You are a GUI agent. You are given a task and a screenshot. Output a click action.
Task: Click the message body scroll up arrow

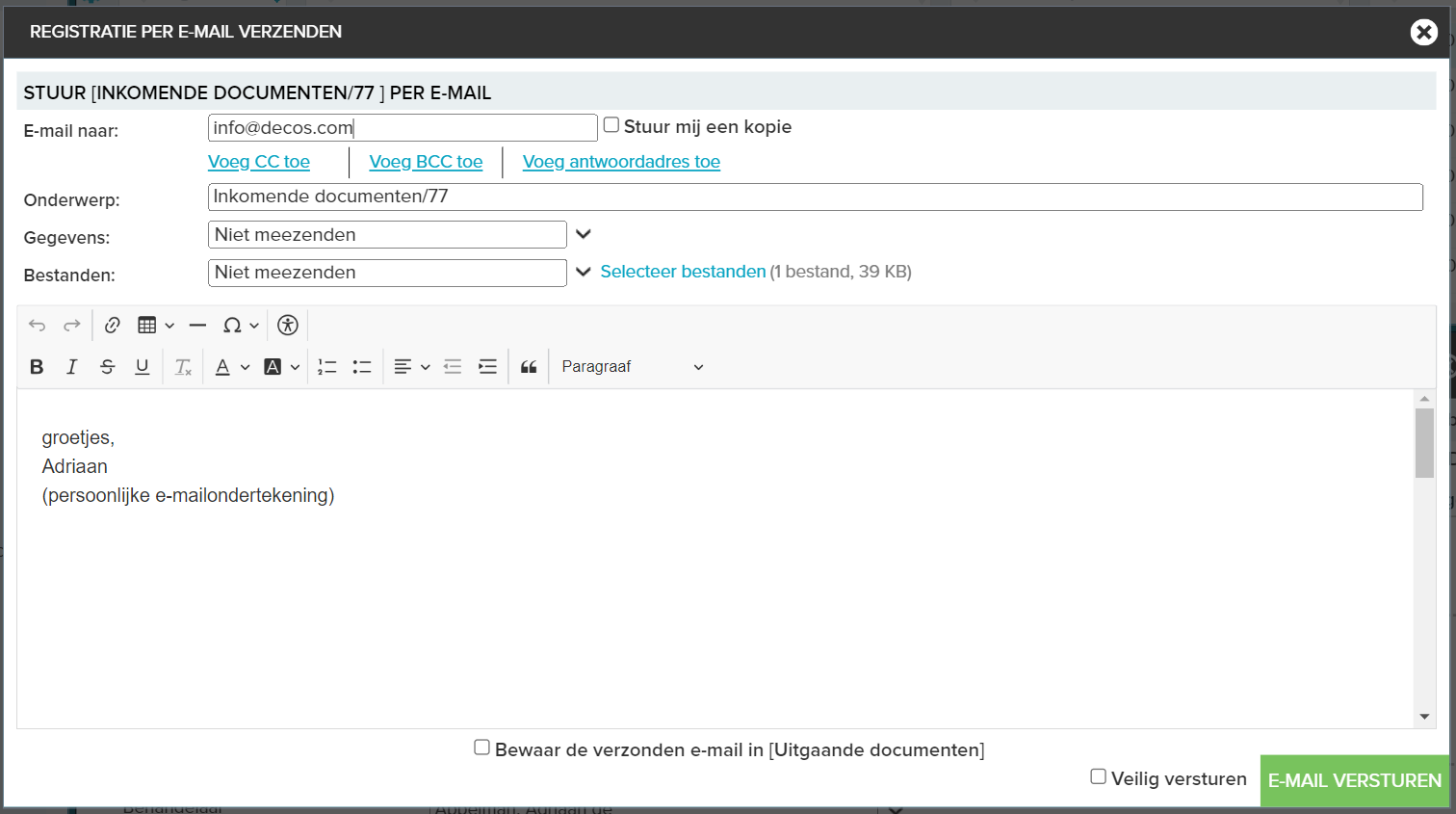point(1424,398)
